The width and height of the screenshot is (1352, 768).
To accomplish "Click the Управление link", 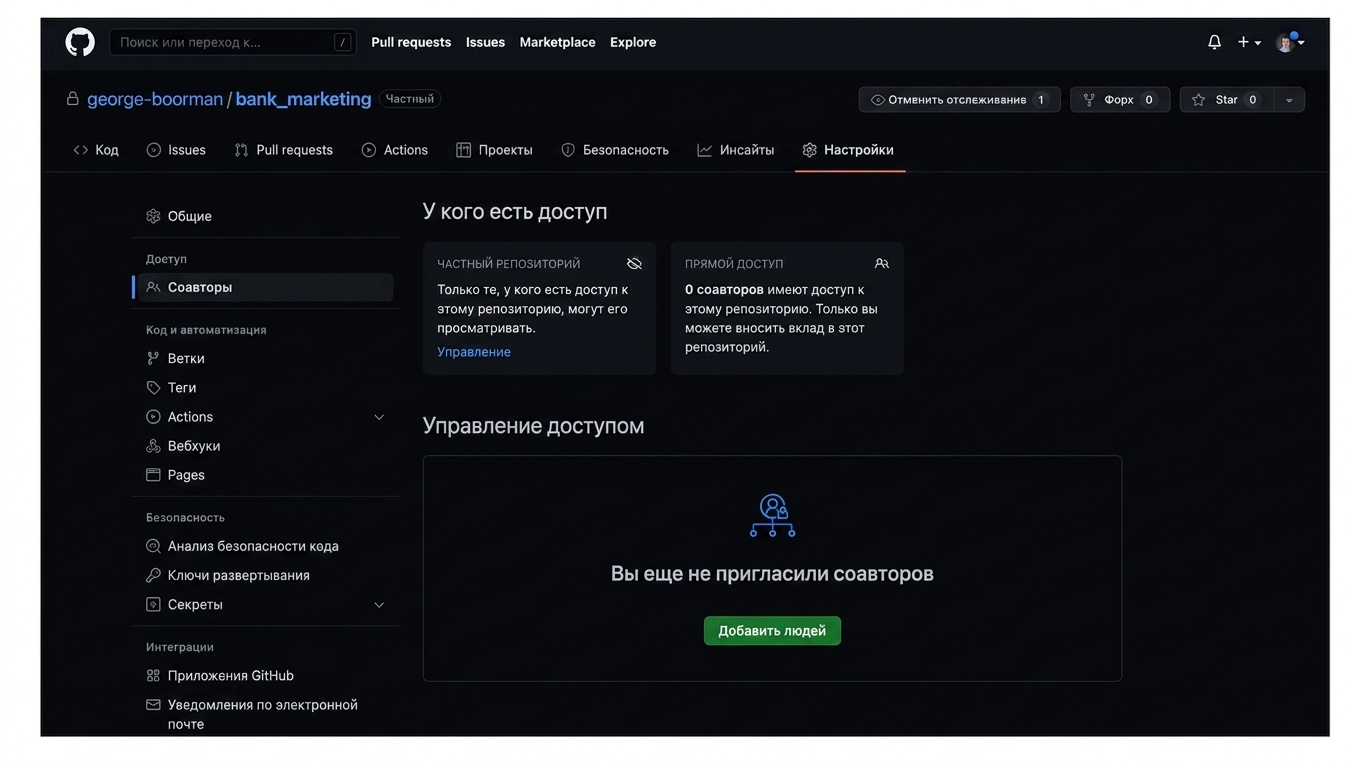I will (x=474, y=352).
